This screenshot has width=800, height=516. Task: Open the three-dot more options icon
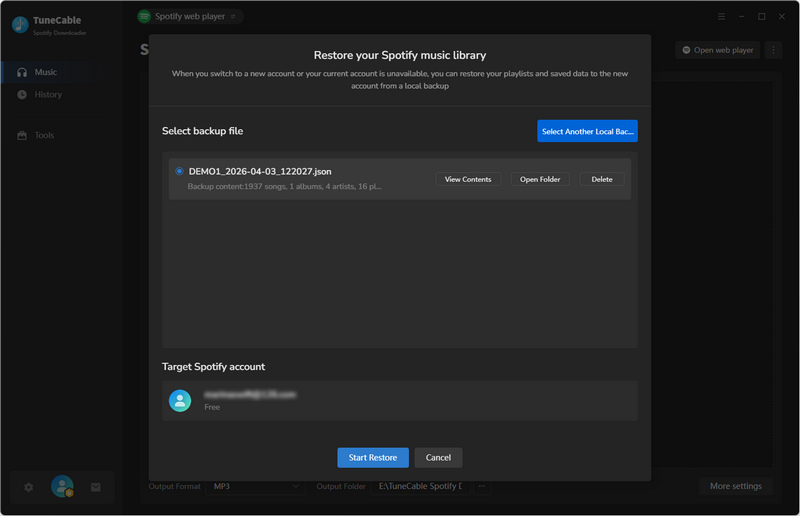pos(773,50)
